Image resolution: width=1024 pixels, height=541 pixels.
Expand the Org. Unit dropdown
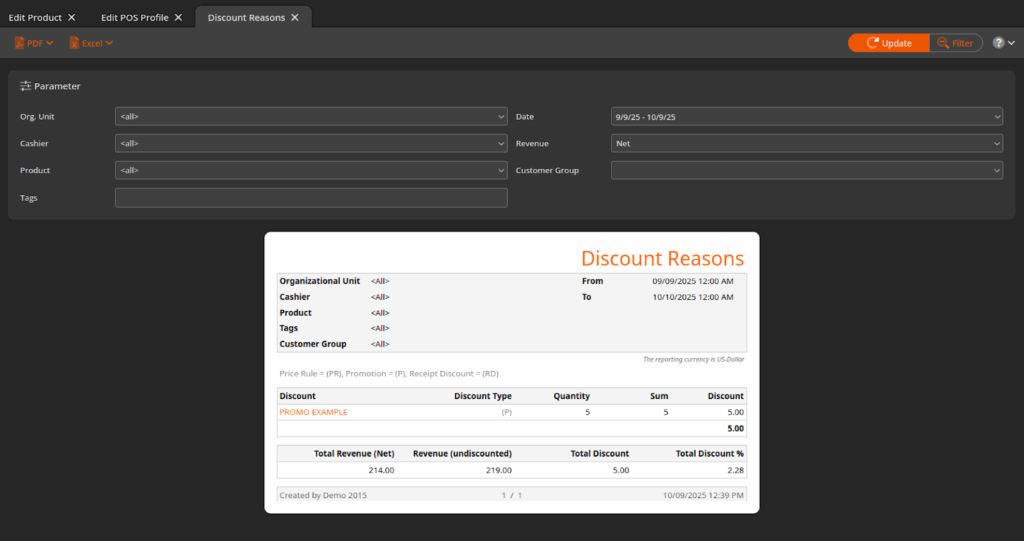point(311,117)
